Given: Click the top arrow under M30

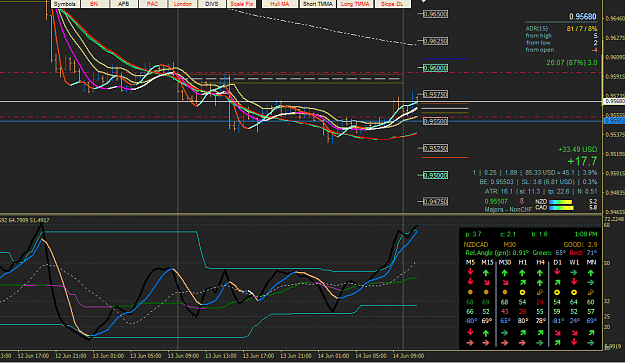Looking at the screenshot, I should (x=505, y=273).
